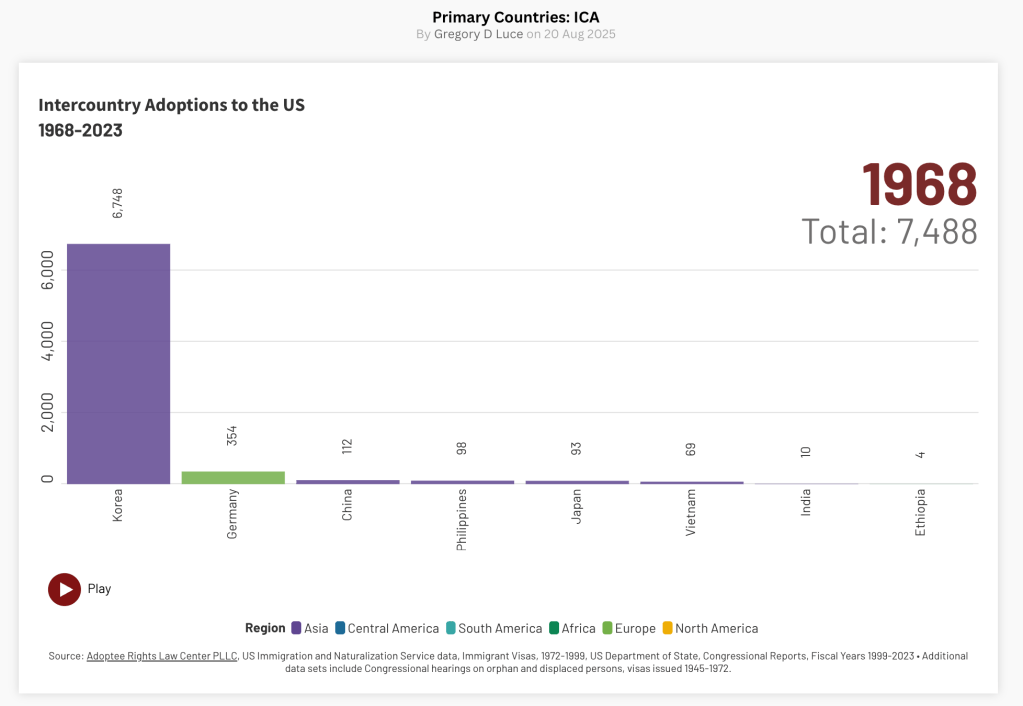Click the Central America blue legend swatch

coord(340,628)
